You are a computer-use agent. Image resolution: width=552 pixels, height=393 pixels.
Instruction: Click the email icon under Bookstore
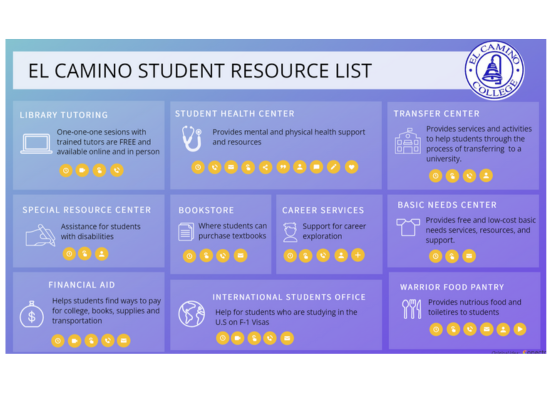(x=240, y=256)
